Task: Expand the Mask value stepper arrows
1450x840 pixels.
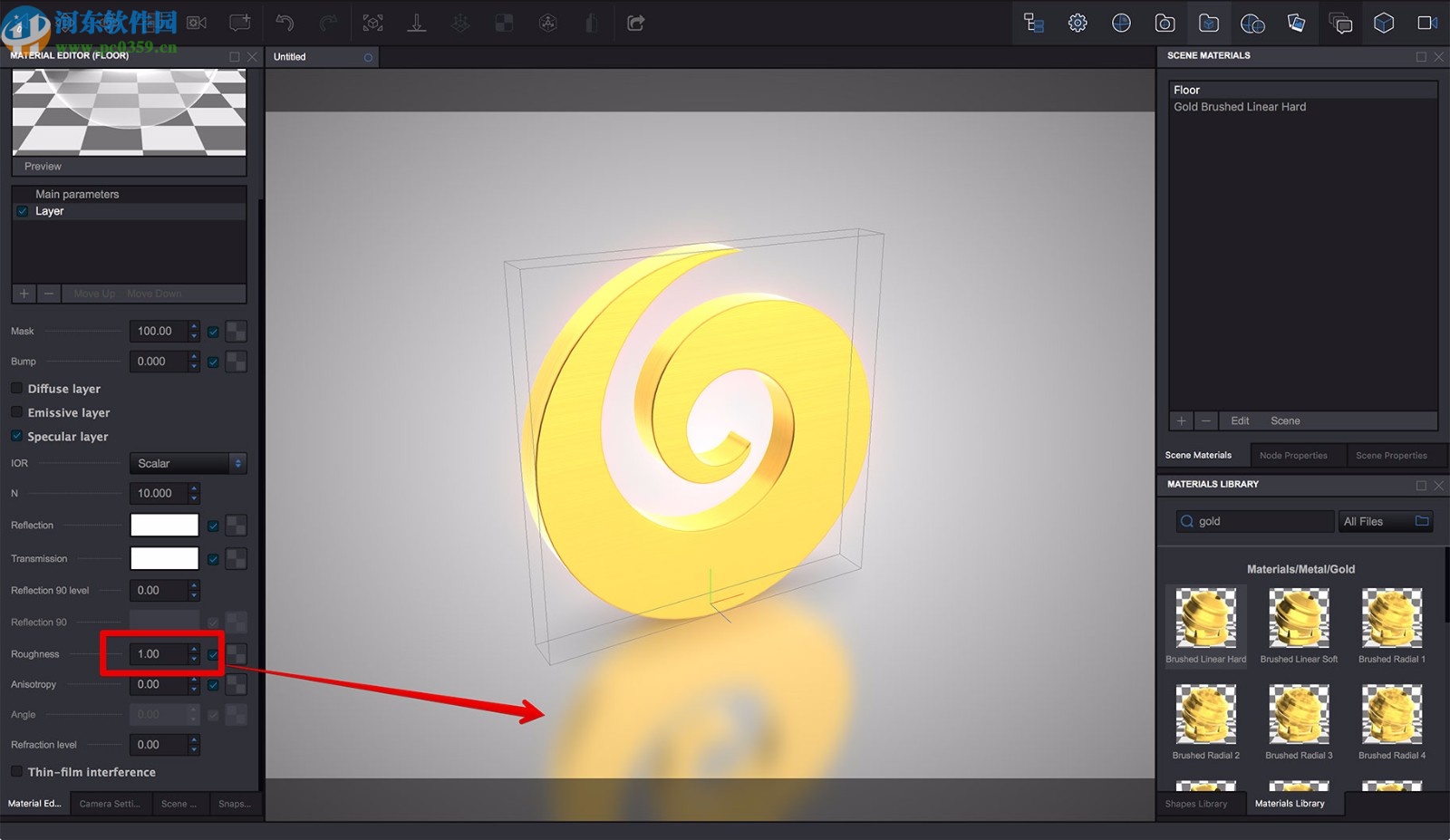Action: tap(193, 331)
